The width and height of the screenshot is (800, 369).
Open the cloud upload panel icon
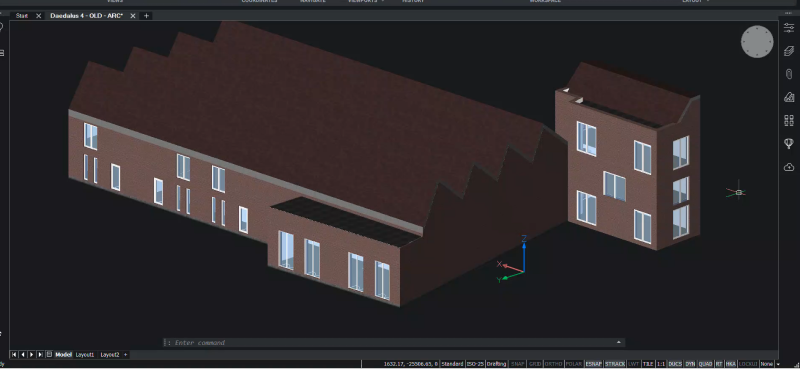click(x=789, y=167)
